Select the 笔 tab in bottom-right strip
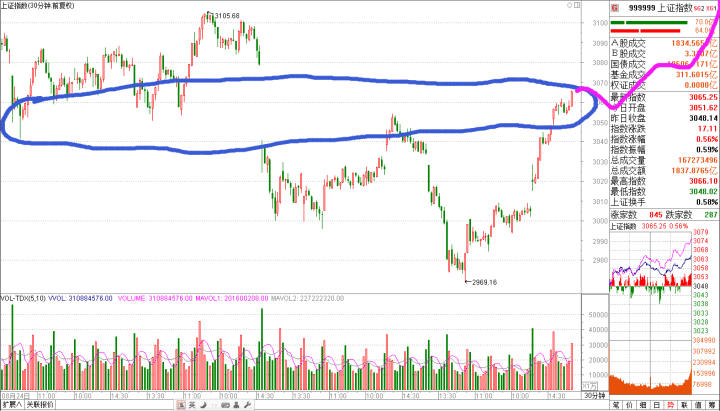Image resolution: width=720 pixels, height=411 pixels. coord(617,405)
